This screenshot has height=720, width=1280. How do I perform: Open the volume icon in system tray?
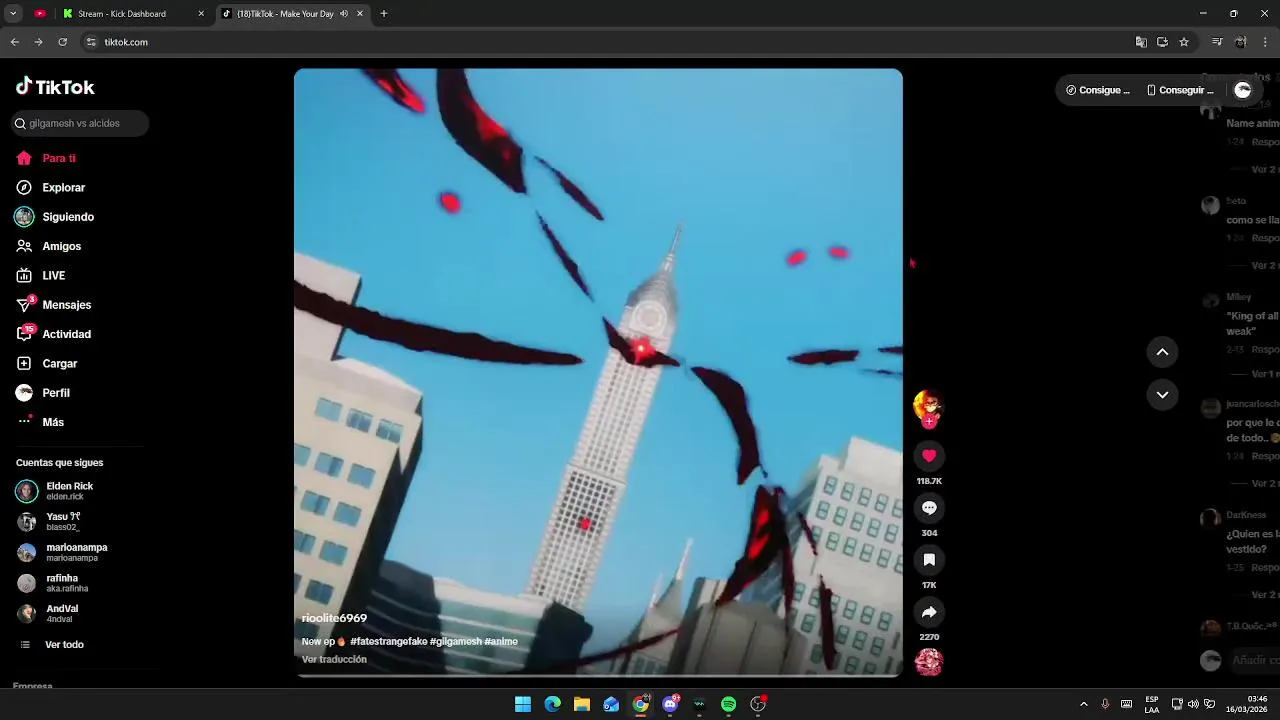pyautogui.click(x=1193, y=704)
